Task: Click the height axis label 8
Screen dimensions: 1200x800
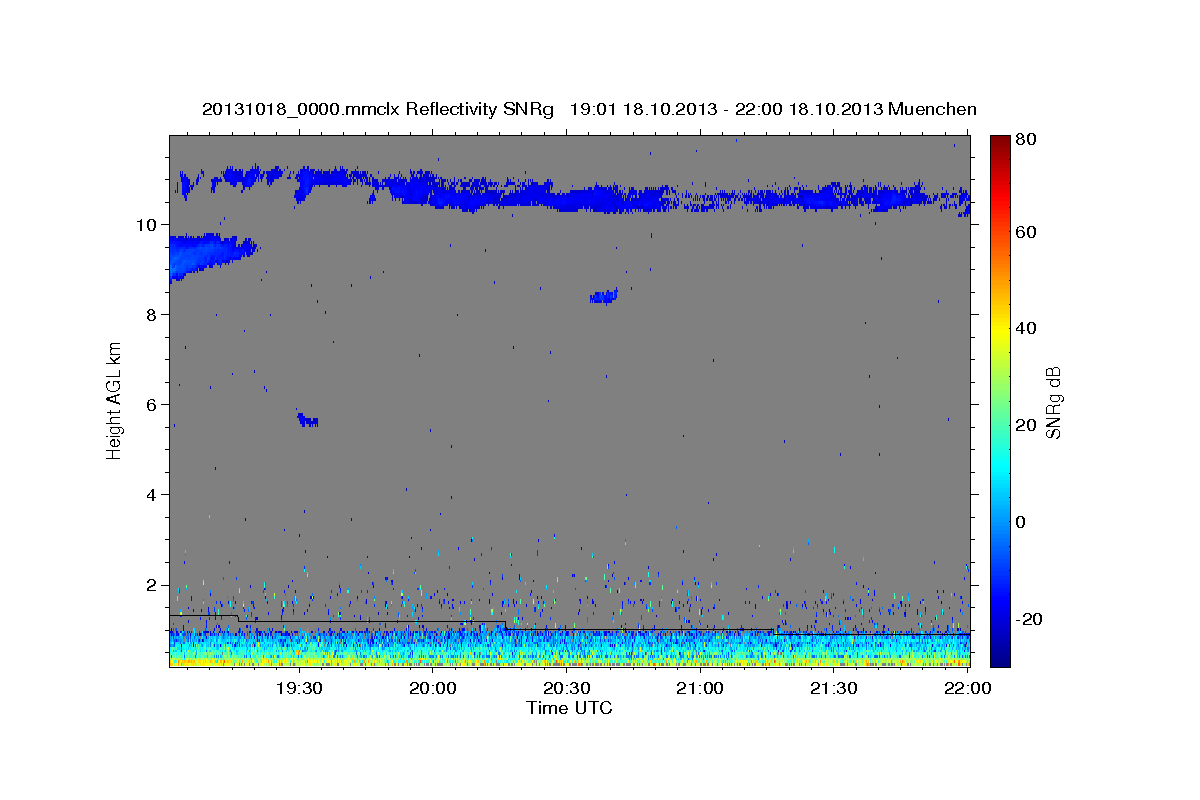Action: pyautogui.click(x=152, y=314)
